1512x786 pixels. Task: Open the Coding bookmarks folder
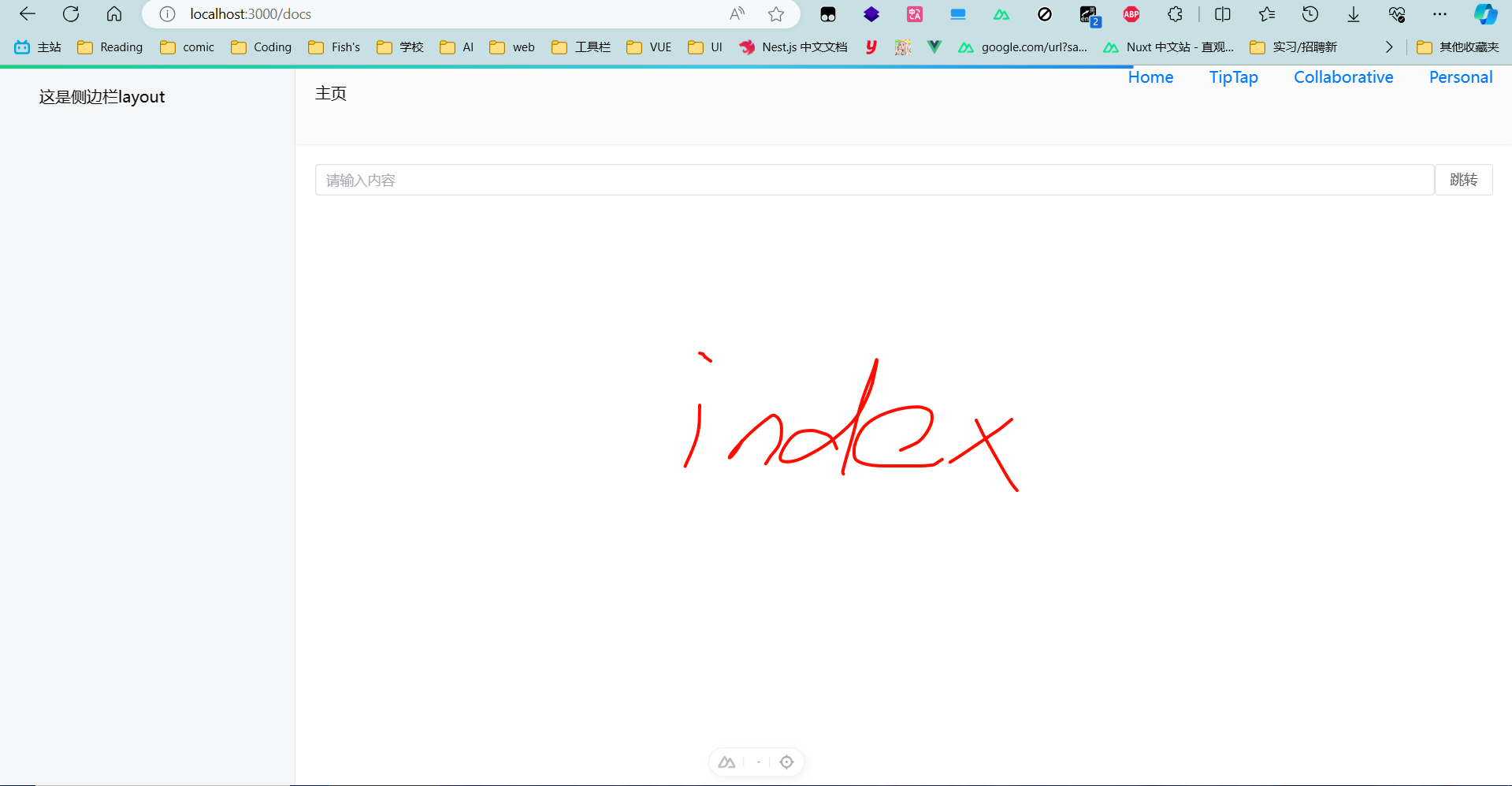tap(262, 47)
